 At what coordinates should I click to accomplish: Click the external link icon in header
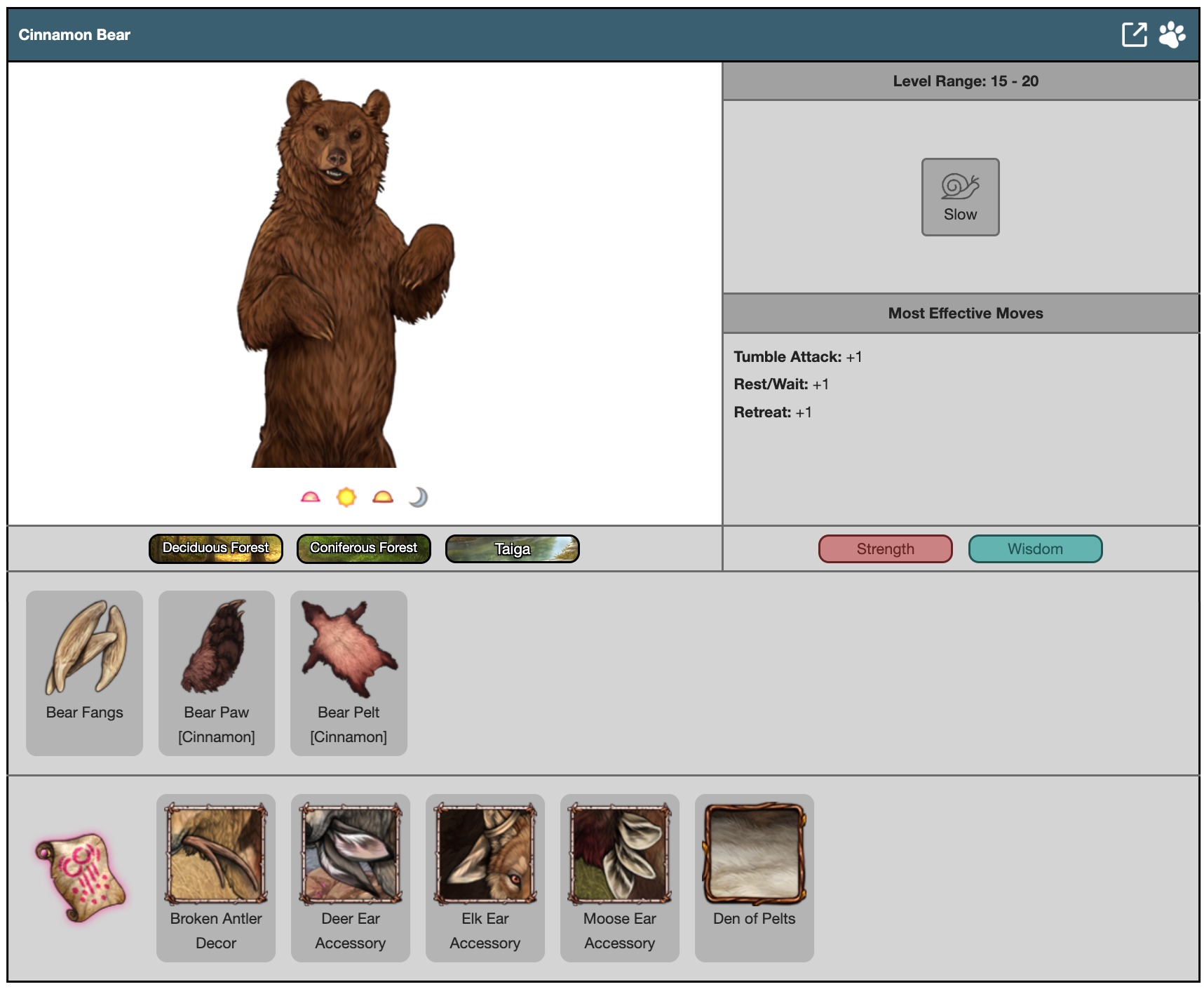pyautogui.click(x=1134, y=34)
